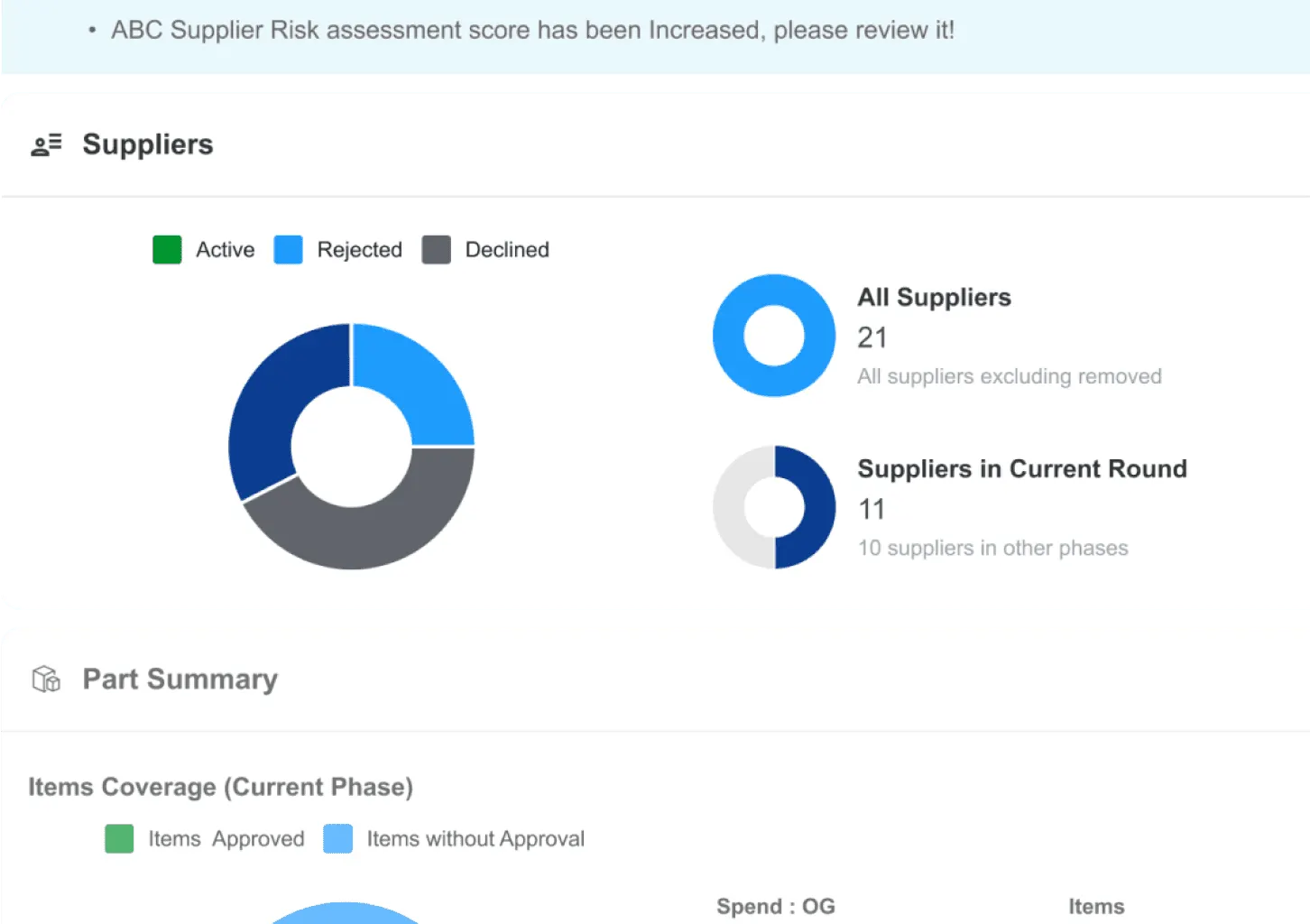Toggle the Rejected legend blue swatch

[288, 250]
